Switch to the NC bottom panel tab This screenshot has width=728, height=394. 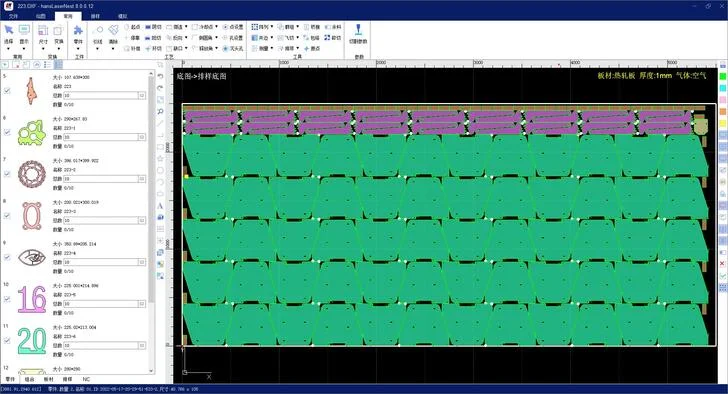(x=86, y=380)
